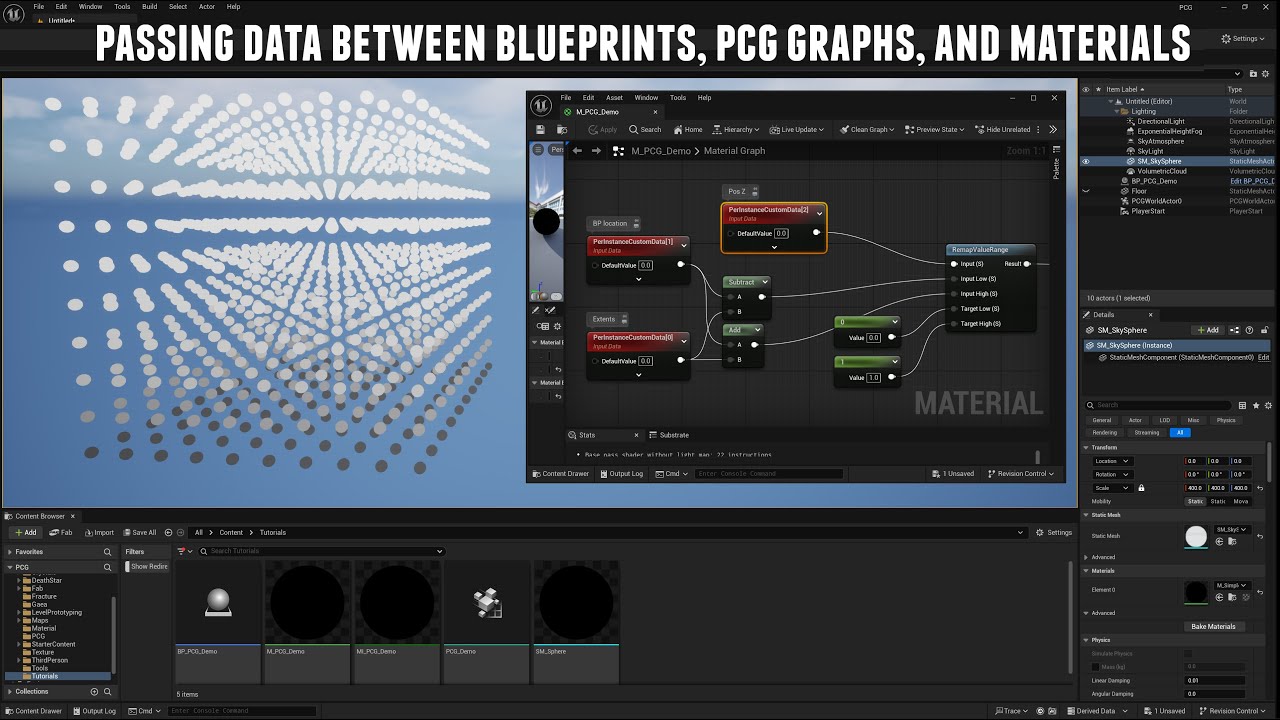The height and width of the screenshot is (720, 1280).
Task: Open the File menu in the Material Editor
Action: 566,98
